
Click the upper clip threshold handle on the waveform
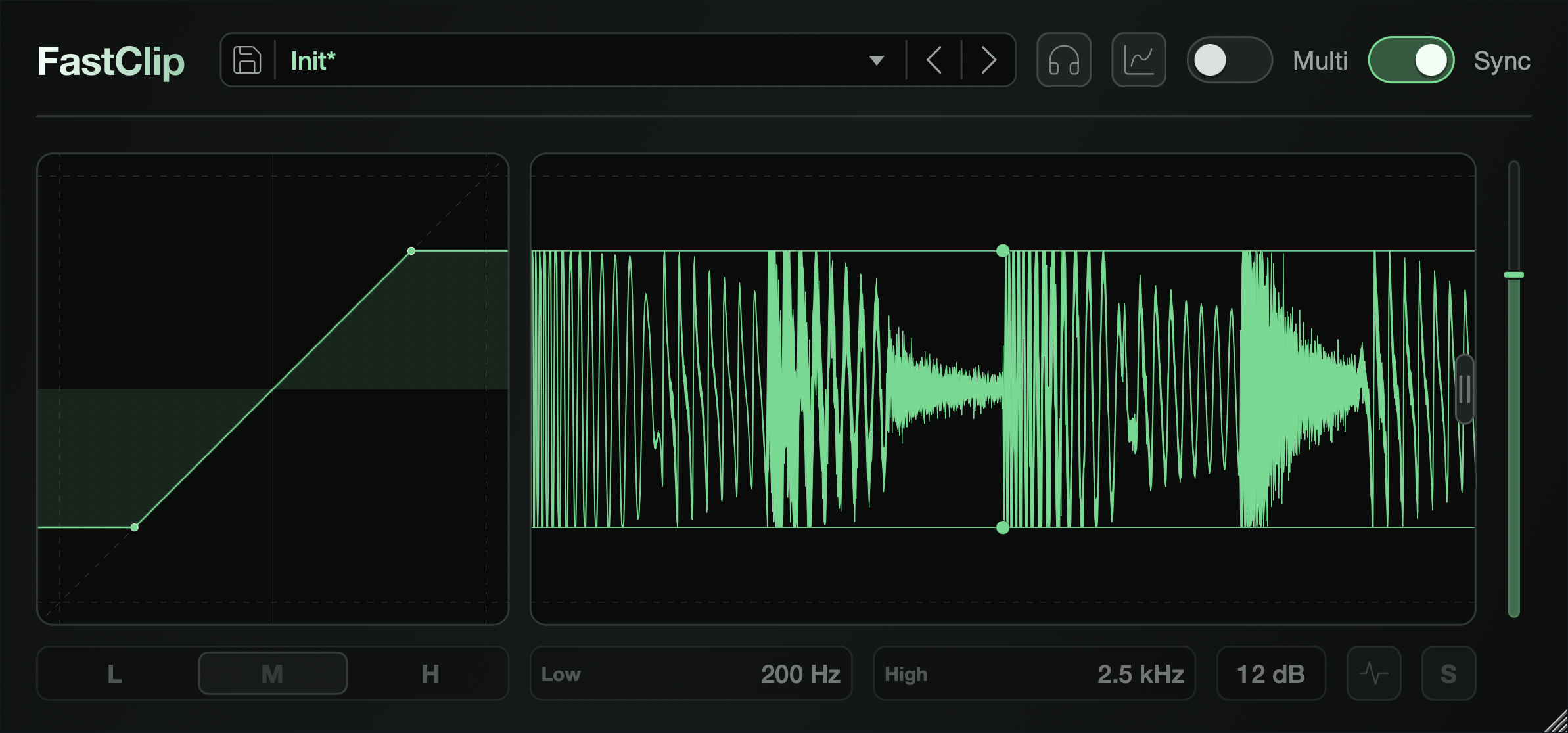(1003, 251)
